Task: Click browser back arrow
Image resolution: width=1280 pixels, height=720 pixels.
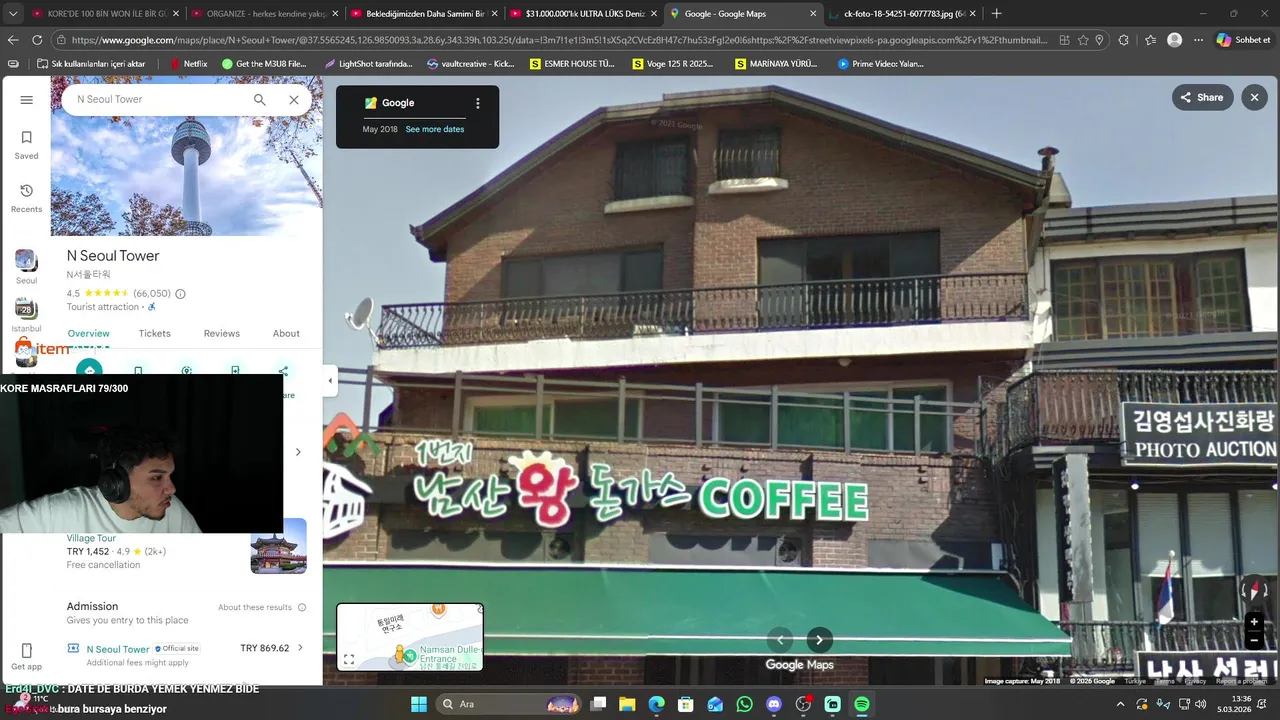Action: click(x=13, y=40)
